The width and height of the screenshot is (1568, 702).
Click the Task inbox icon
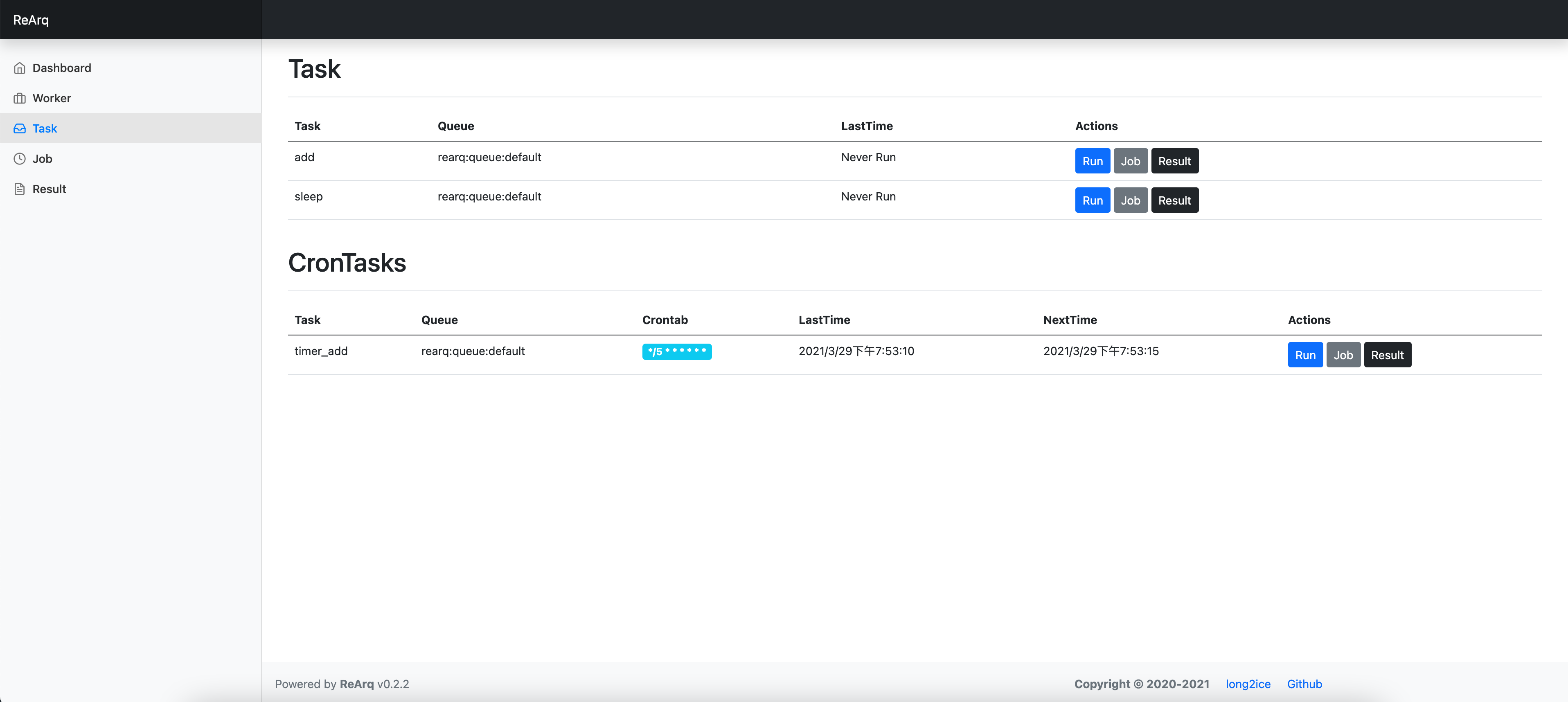(x=20, y=128)
